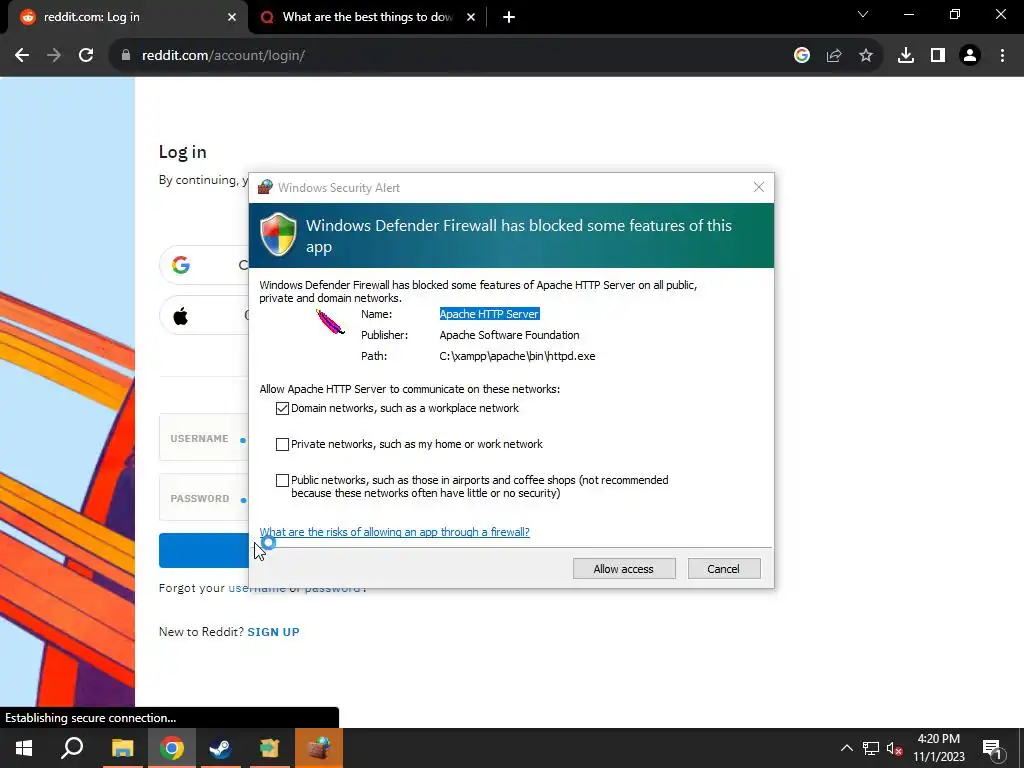Close the reddit.com Log in tab
The width and height of the screenshot is (1024, 768).
(232, 18)
